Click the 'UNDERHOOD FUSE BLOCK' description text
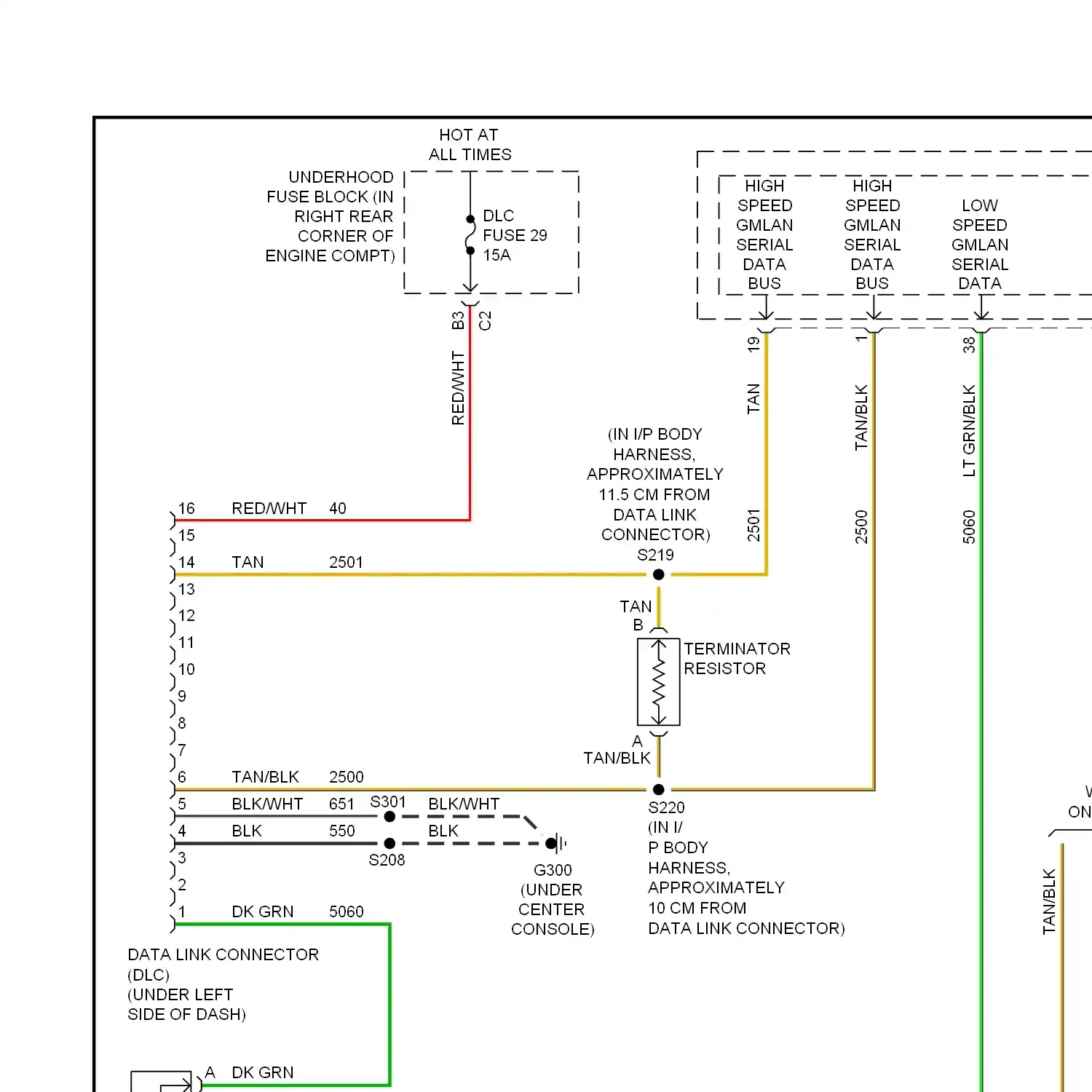Viewport: 1092px width, 1092px height. click(x=330, y=216)
